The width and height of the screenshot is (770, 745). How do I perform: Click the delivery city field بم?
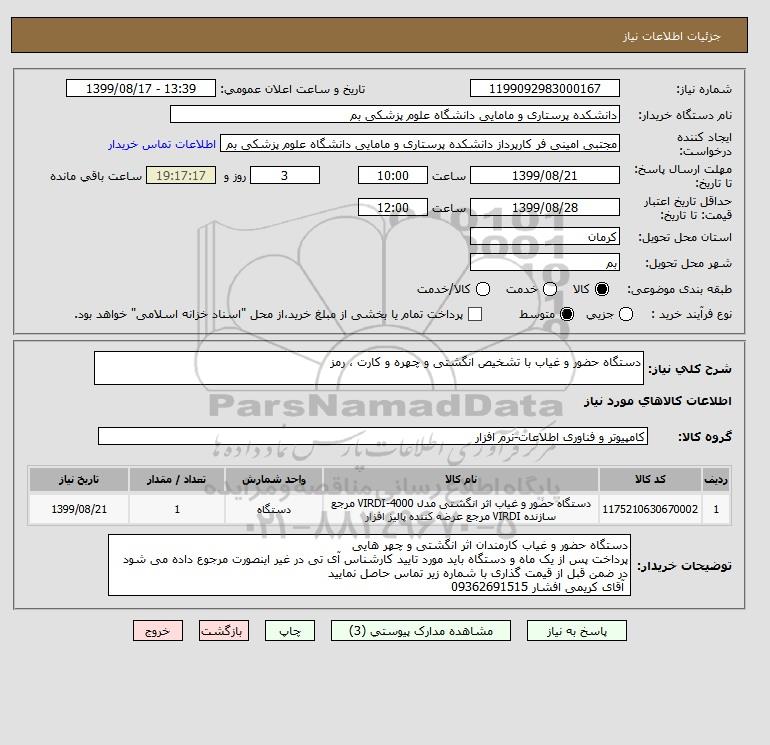coord(545,262)
